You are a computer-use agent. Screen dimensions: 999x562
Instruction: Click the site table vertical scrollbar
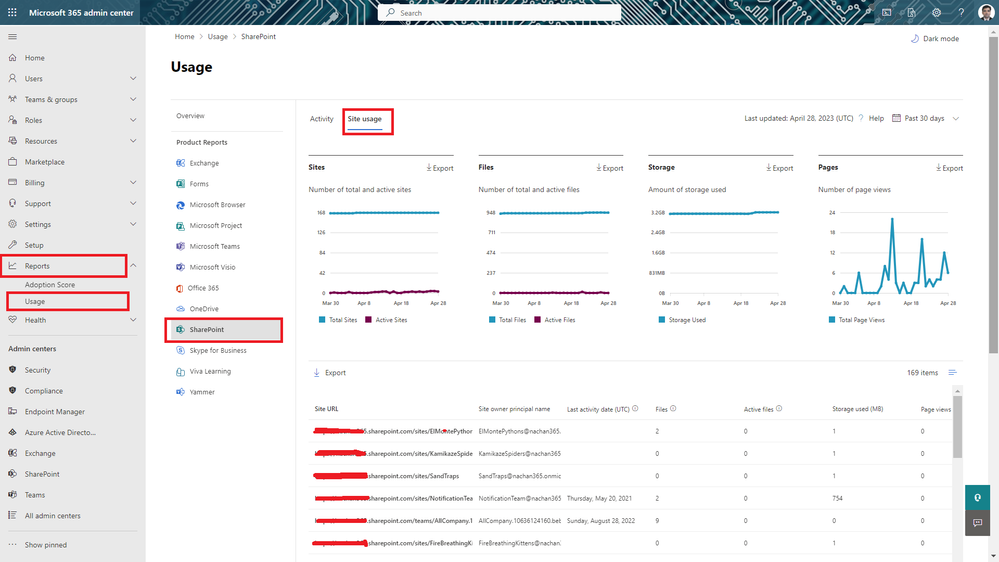click(x=958, y=426)
